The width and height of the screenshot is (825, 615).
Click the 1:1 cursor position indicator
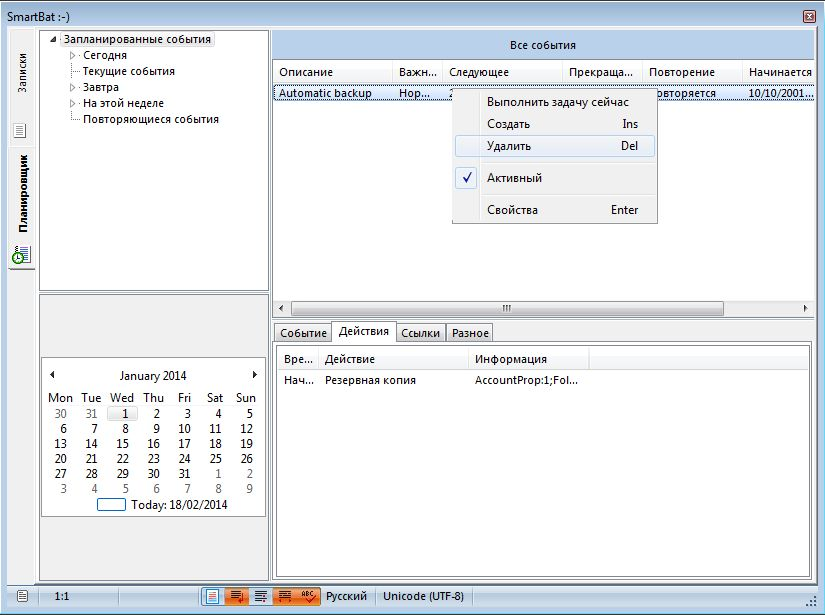coord(62,596)
